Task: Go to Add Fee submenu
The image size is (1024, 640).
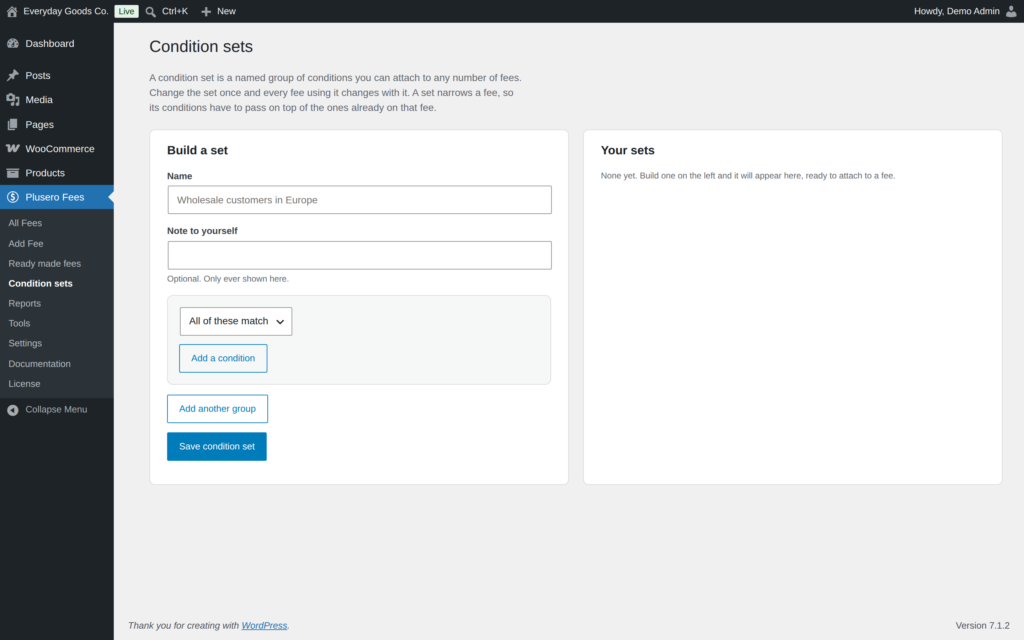Action: 25,243
